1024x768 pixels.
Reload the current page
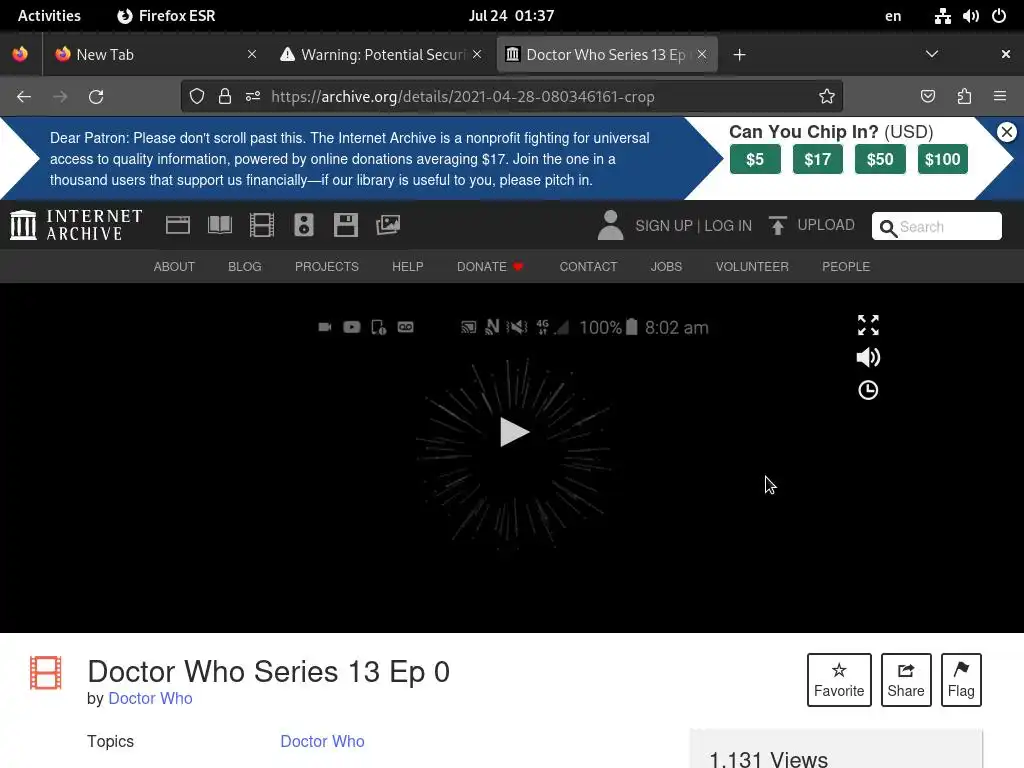(96, 97)
